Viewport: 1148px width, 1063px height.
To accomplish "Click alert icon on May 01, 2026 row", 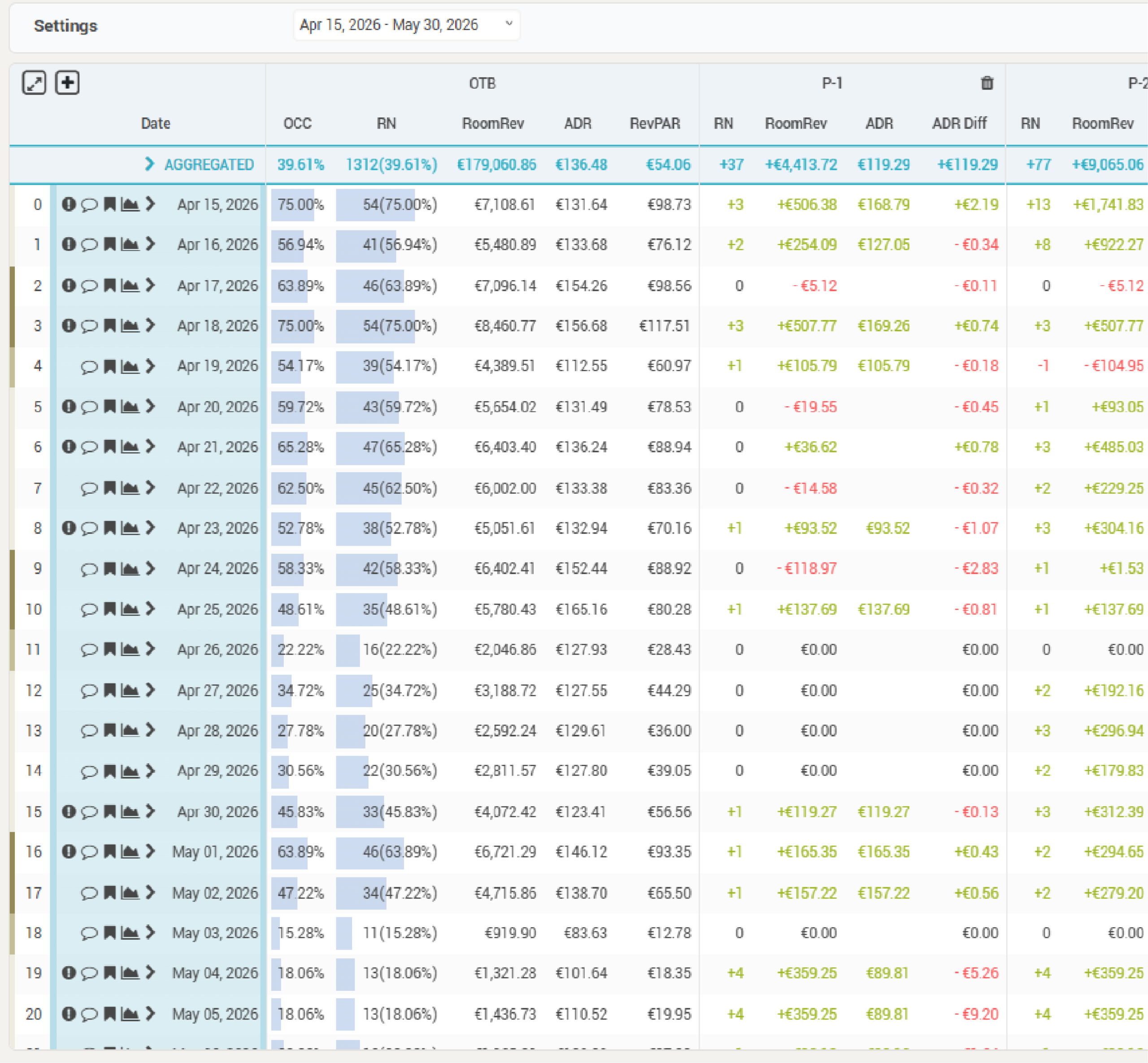I will pos(69,851).
